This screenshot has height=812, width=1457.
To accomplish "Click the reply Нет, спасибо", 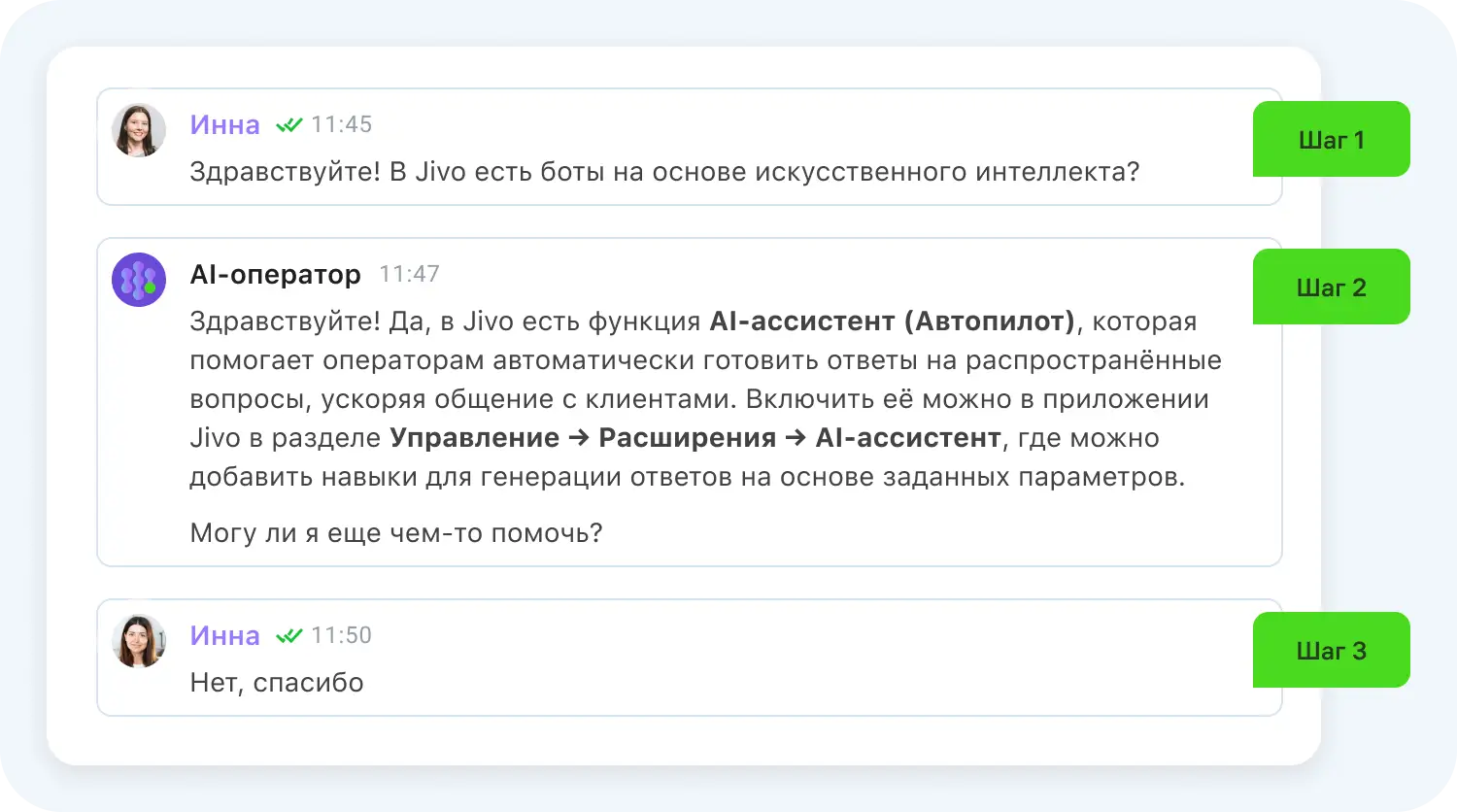I will tap(277, 683).
